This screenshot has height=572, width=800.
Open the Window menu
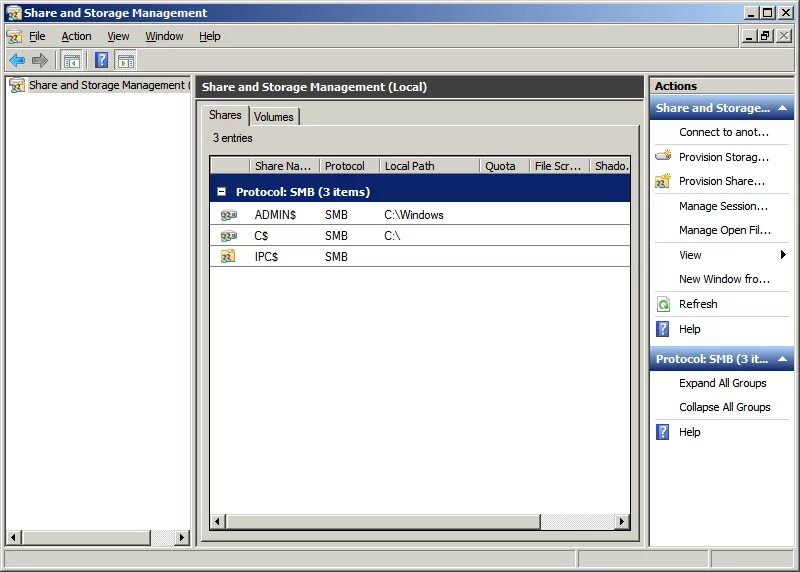(164, 36)
